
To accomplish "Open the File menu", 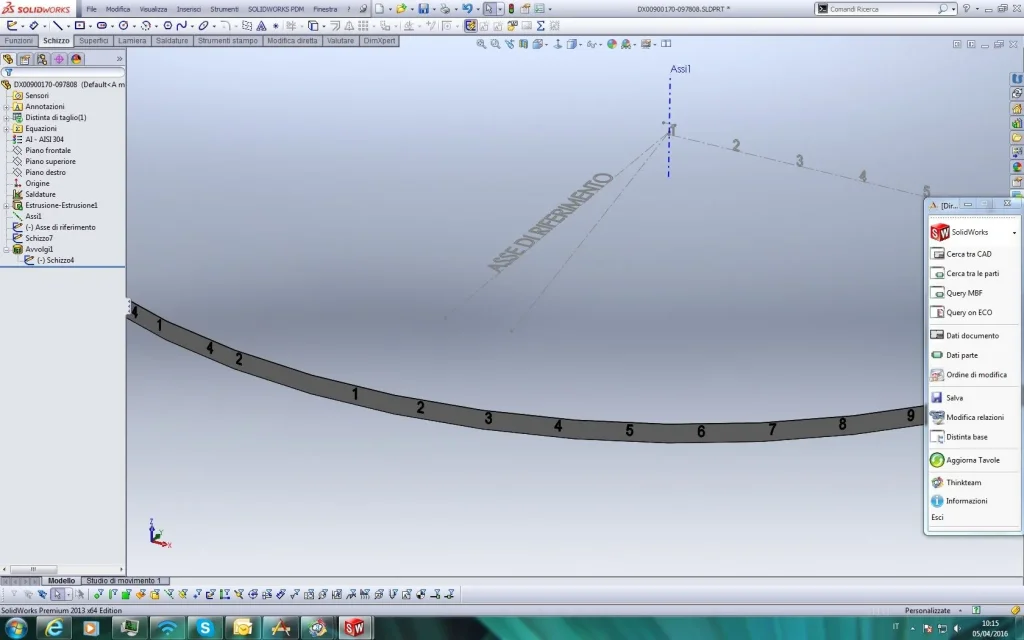I will coord(91,9).
